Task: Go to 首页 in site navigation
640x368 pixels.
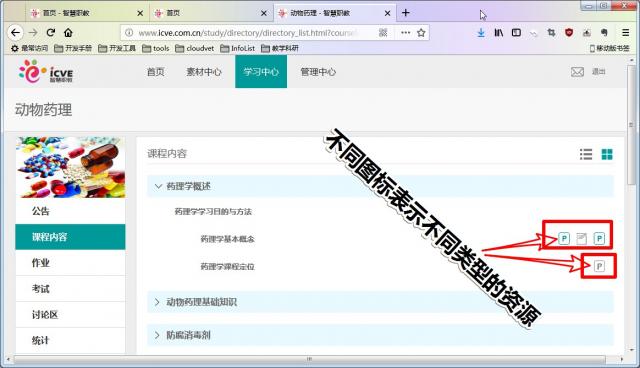Action: tap(156, 72)
